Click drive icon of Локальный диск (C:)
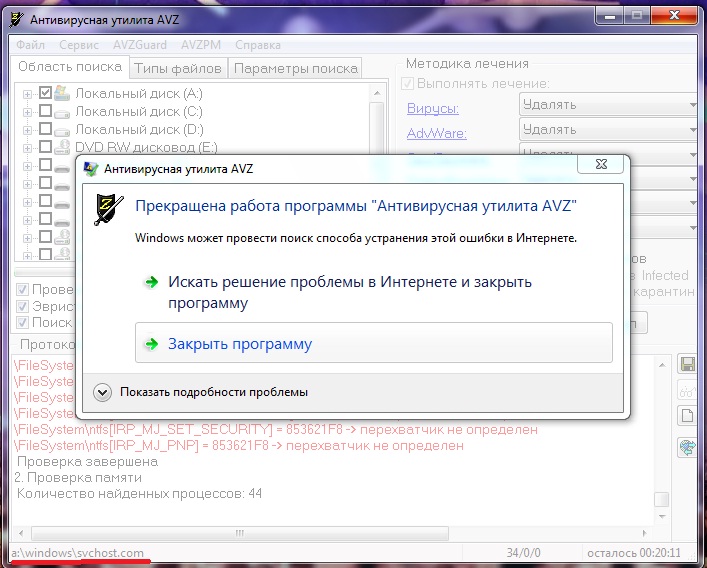This screenshot has width=707, height=568. (x=62, y=113)
